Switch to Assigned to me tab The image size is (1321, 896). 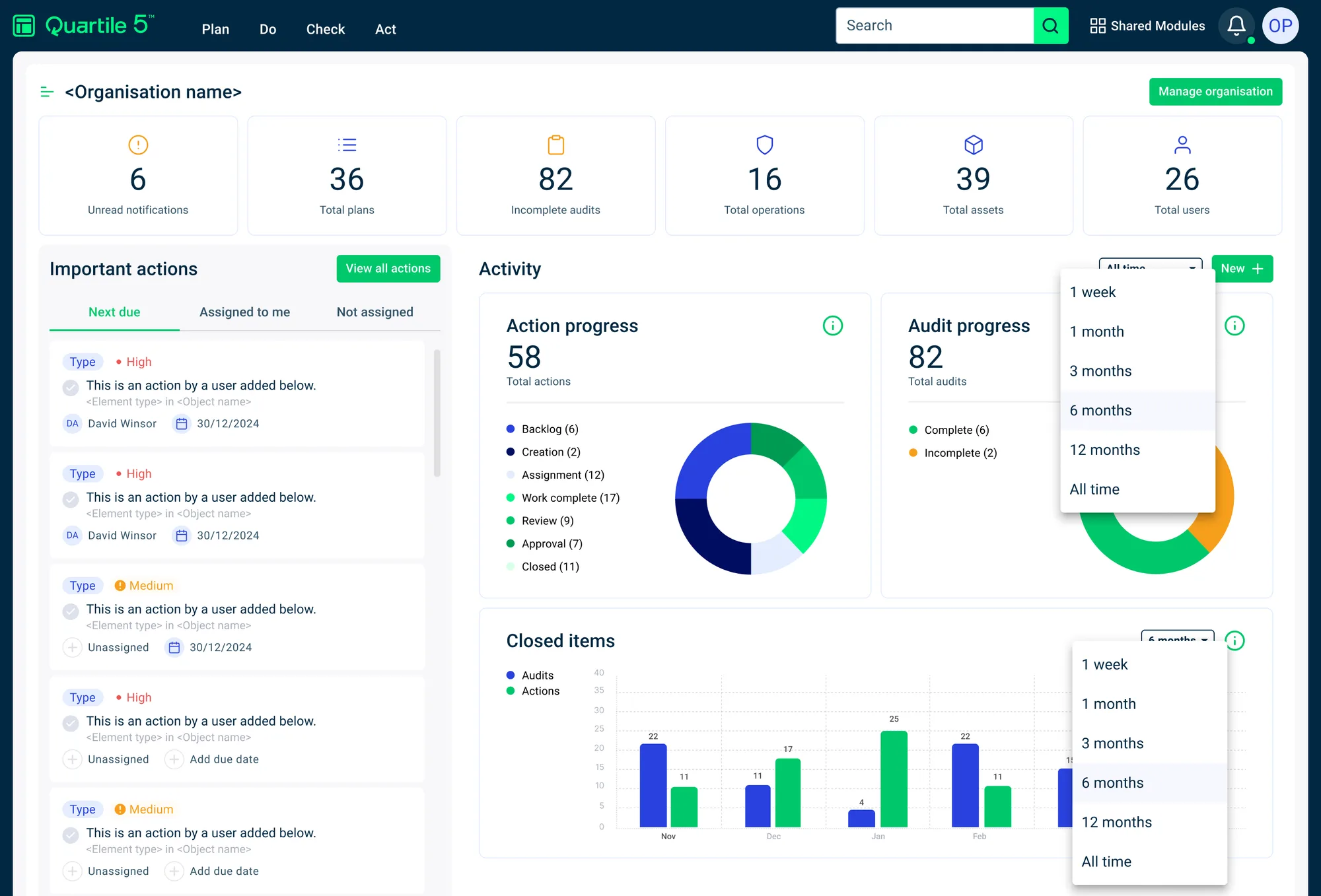[244, 312]
